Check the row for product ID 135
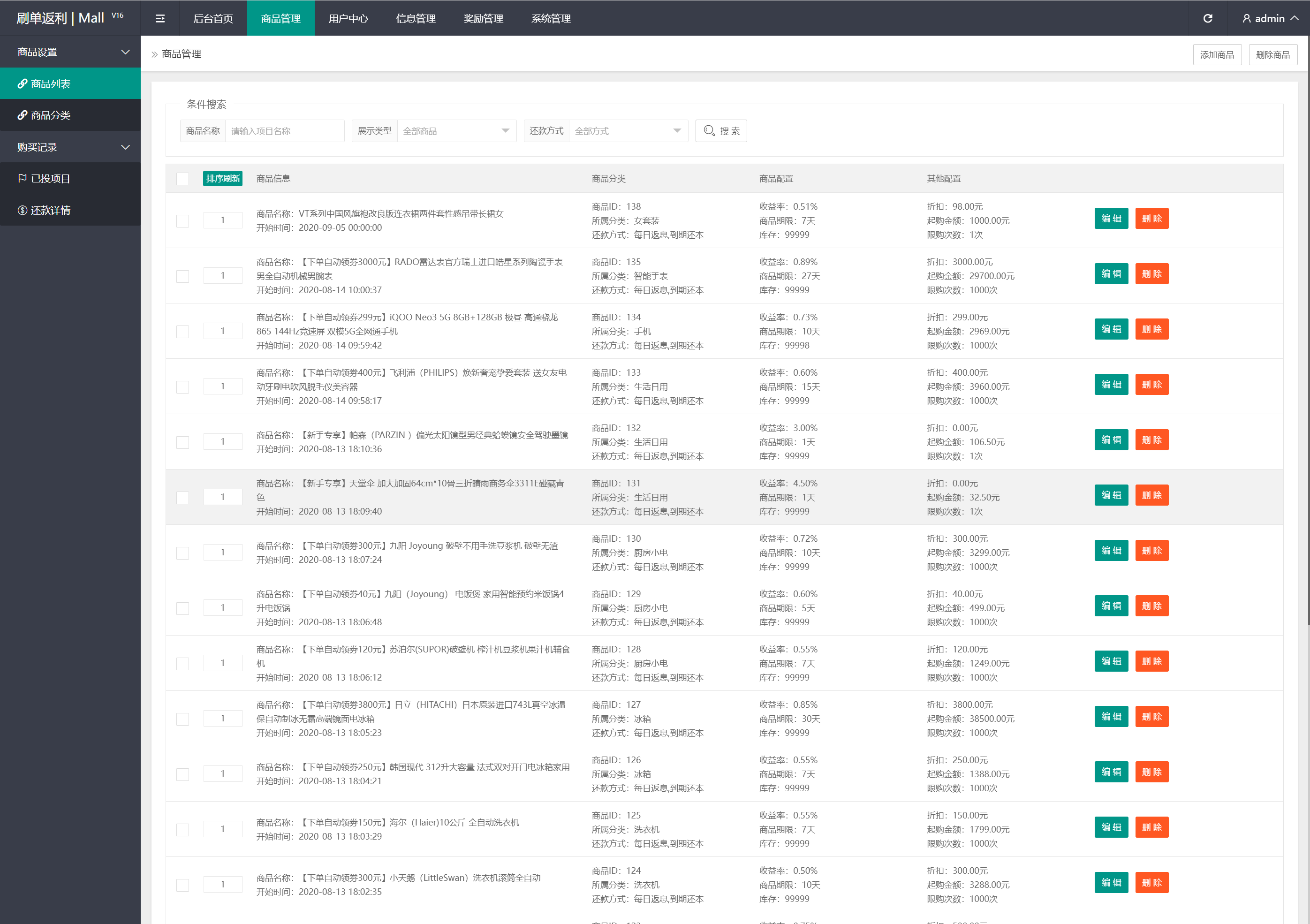The height and width of the screenshot is (924, 1310). (182, 276)
